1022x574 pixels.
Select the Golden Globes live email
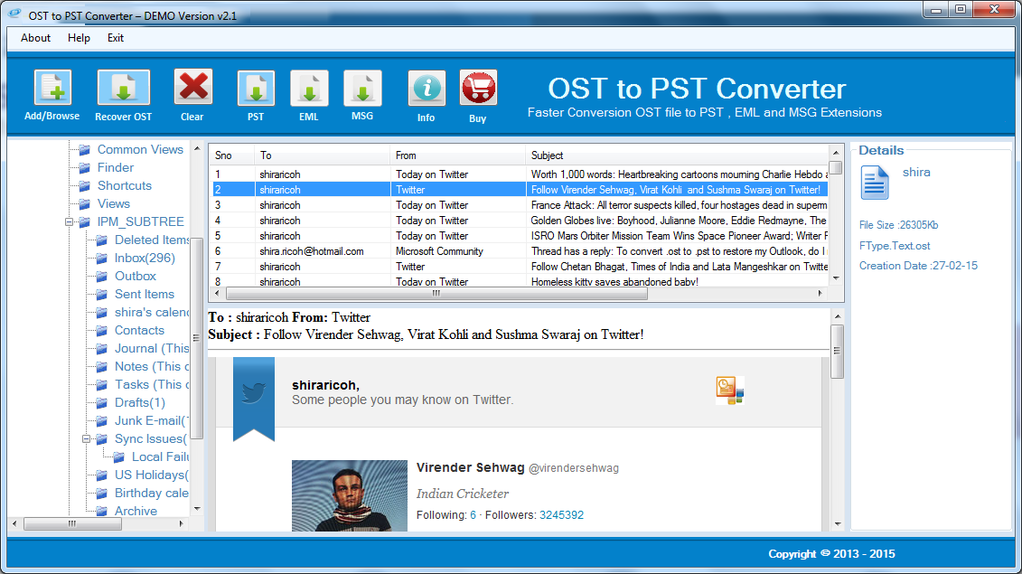point(519,221)
